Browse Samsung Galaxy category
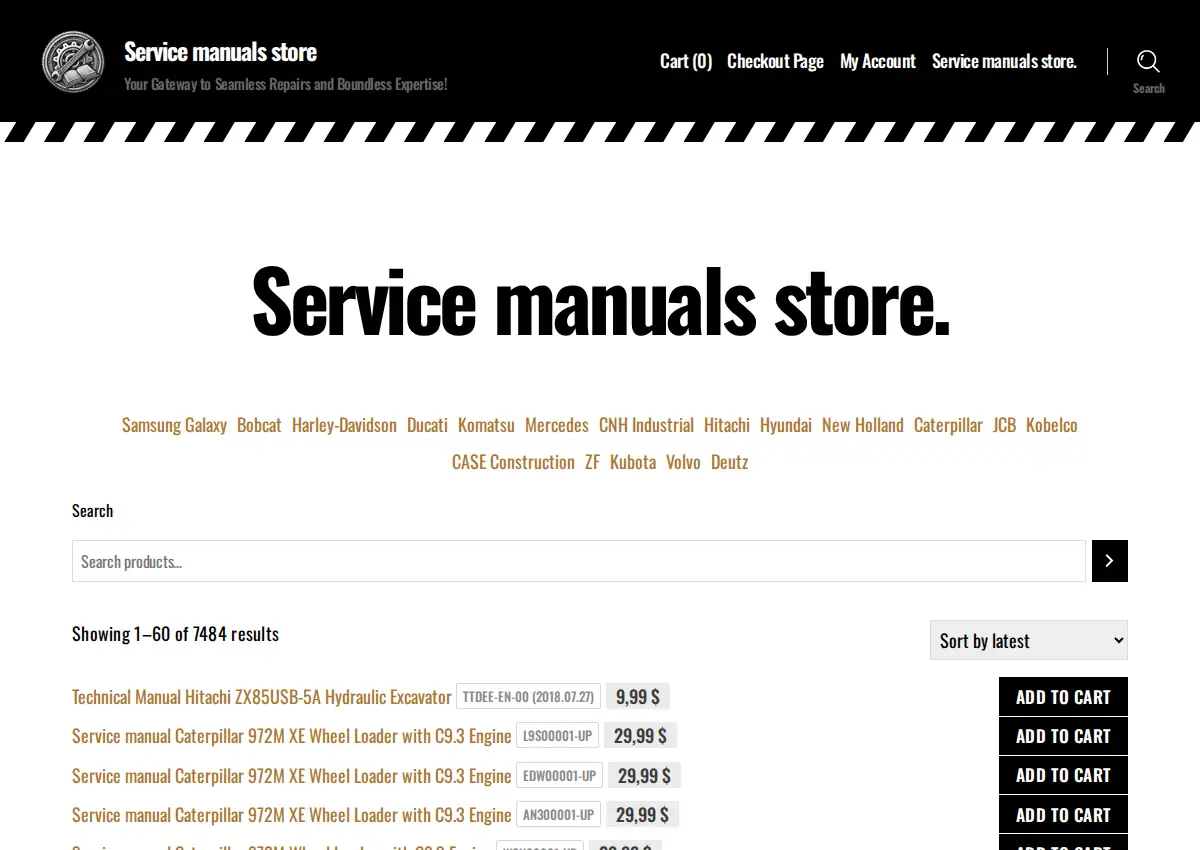This screenshot has width=1200, height=850. tap(174, 425)
